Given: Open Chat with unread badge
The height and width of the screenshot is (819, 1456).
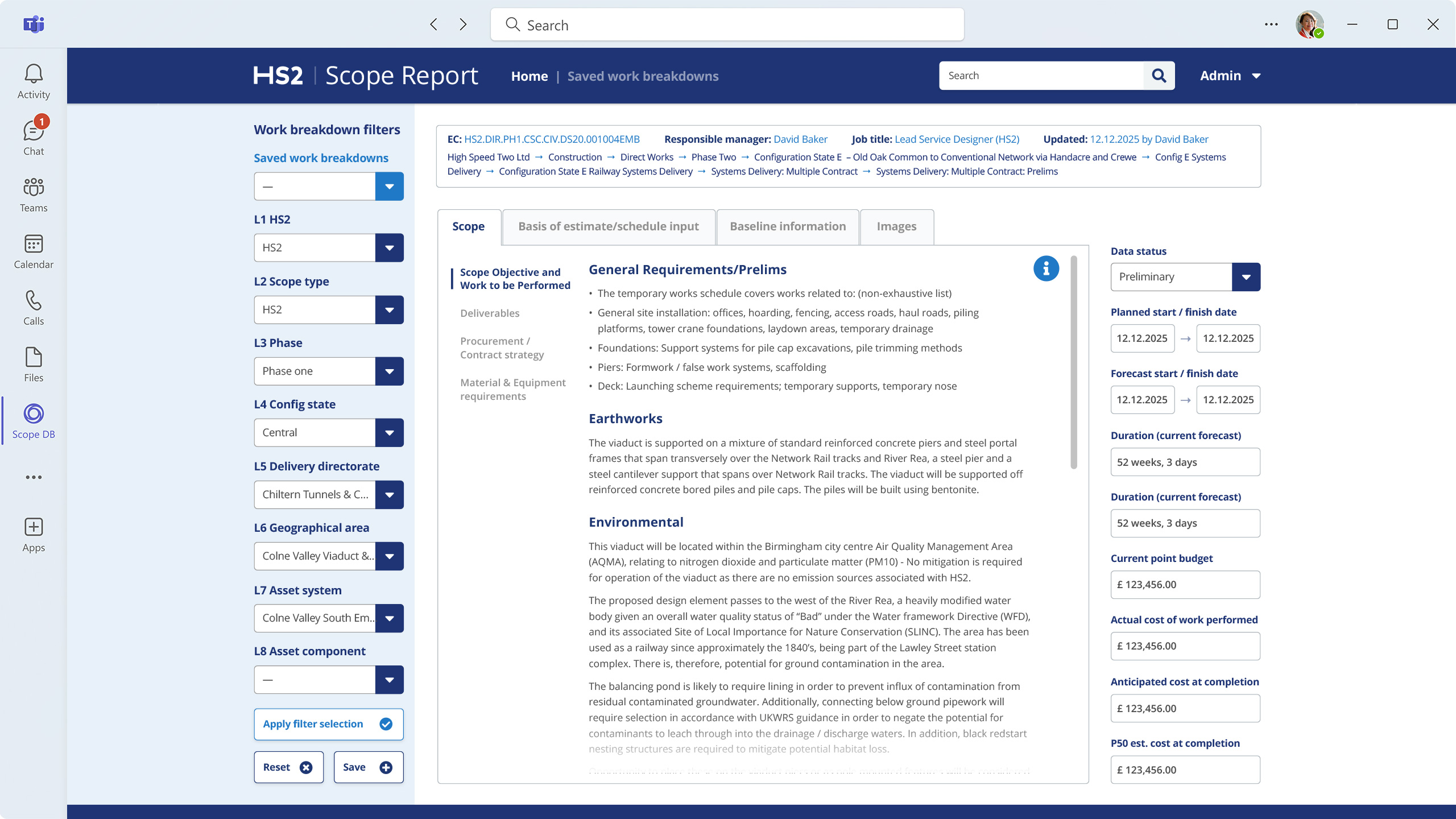Looking at the screenshot, I should click(34, 137).
